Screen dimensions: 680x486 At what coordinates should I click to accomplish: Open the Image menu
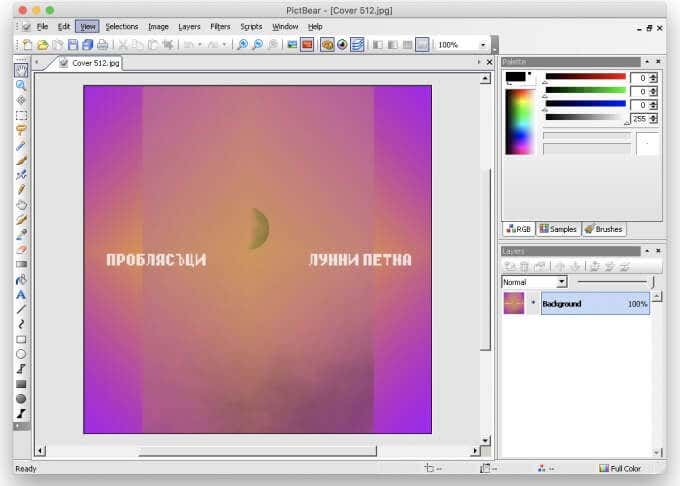[158, 27]
